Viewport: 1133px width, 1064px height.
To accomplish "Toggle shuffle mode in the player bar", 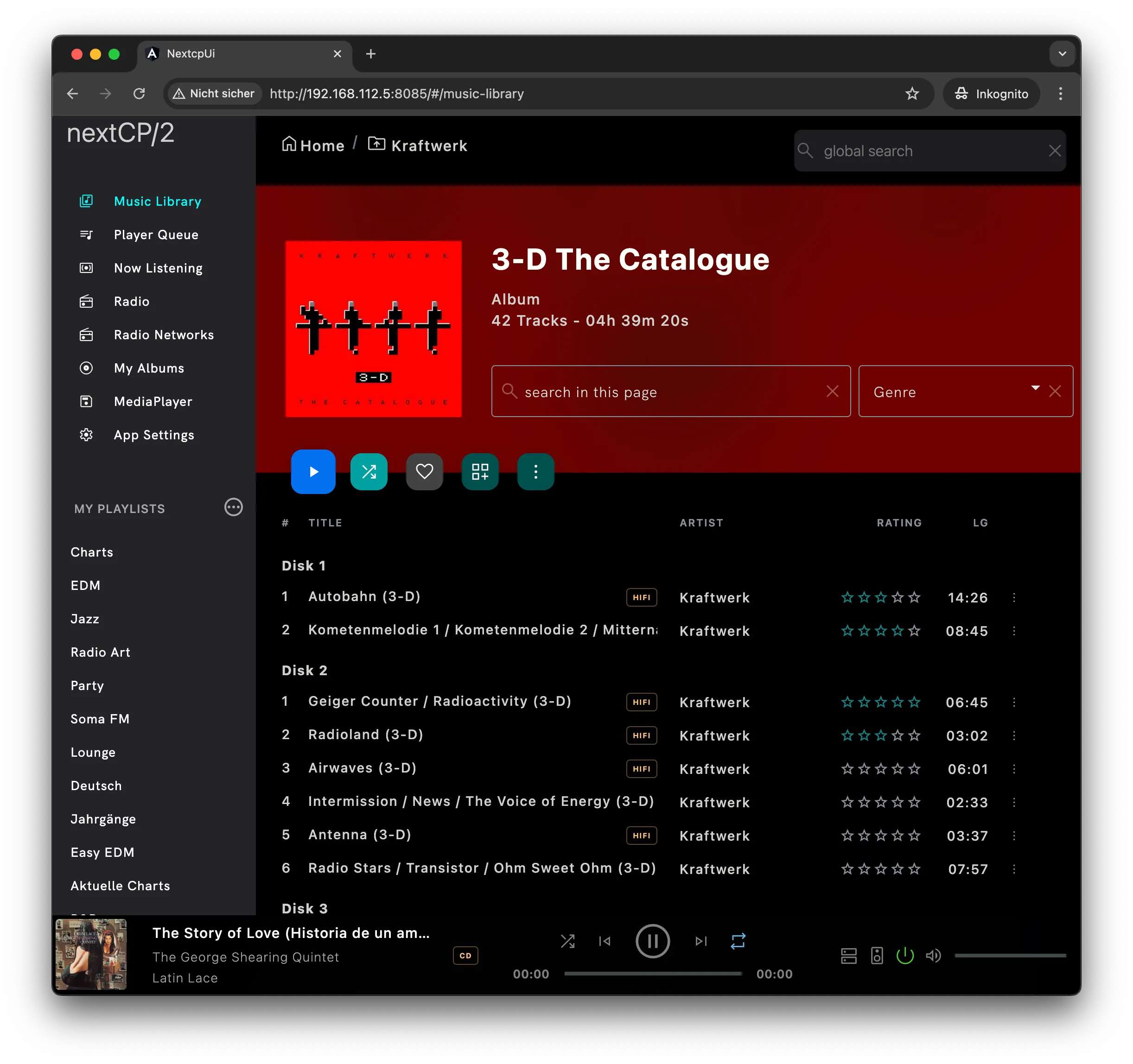I will coord(567,941).
